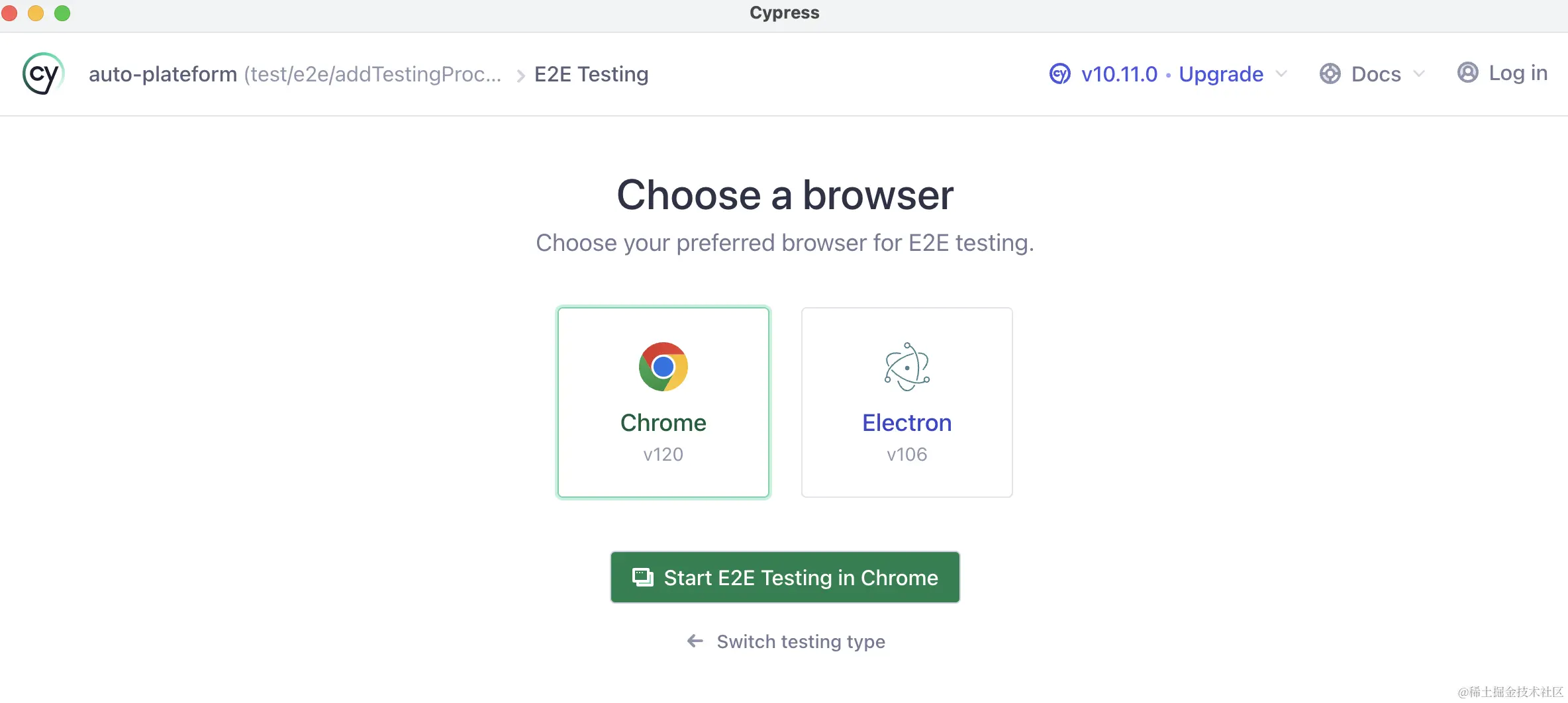Click the E2E Testing breadcrumb
The image size is (1568, 703).
point(591,73)
